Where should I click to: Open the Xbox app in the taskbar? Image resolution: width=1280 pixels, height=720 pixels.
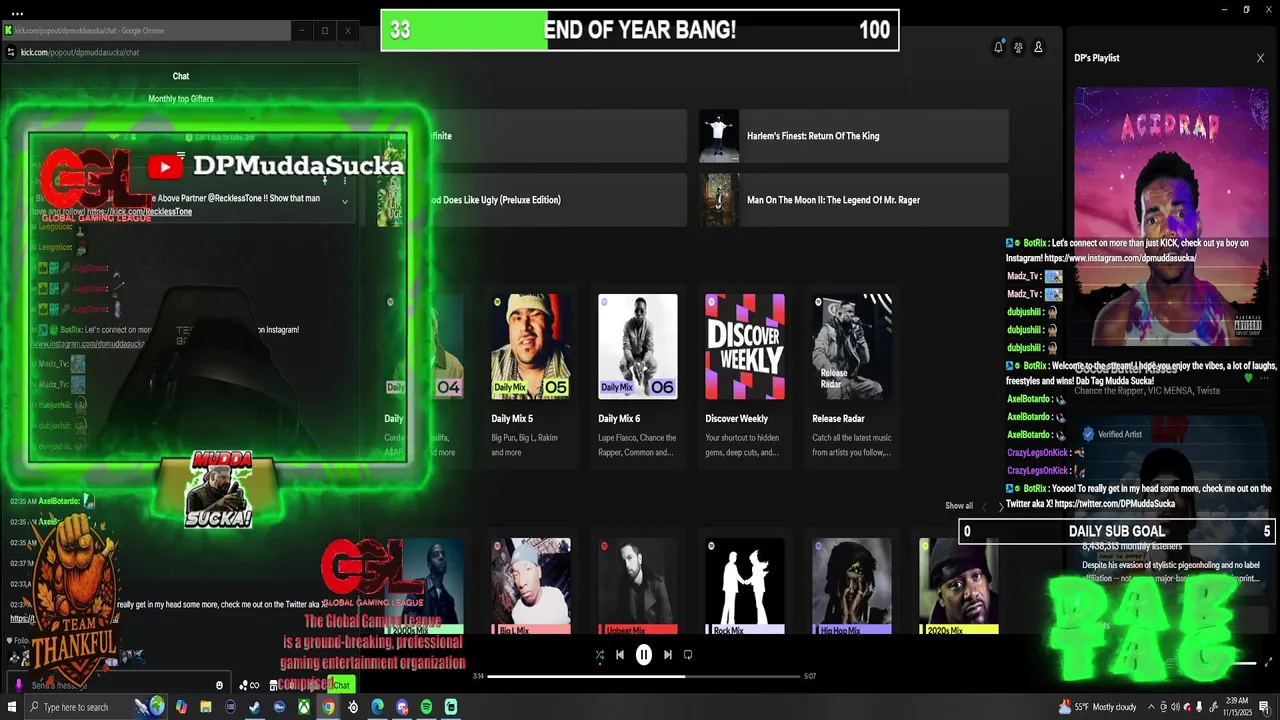304,707
